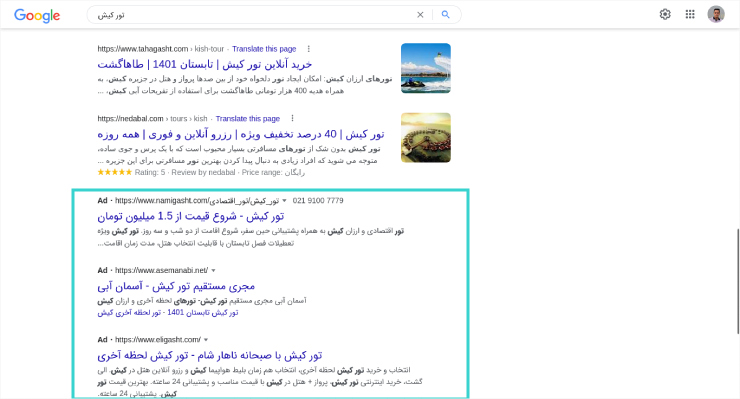Open the jet ski thumbnail of tahagasht result
Image resolution: width=740 pixels, height=399 pixels.
pyautogui.click(x=426, y=68)
